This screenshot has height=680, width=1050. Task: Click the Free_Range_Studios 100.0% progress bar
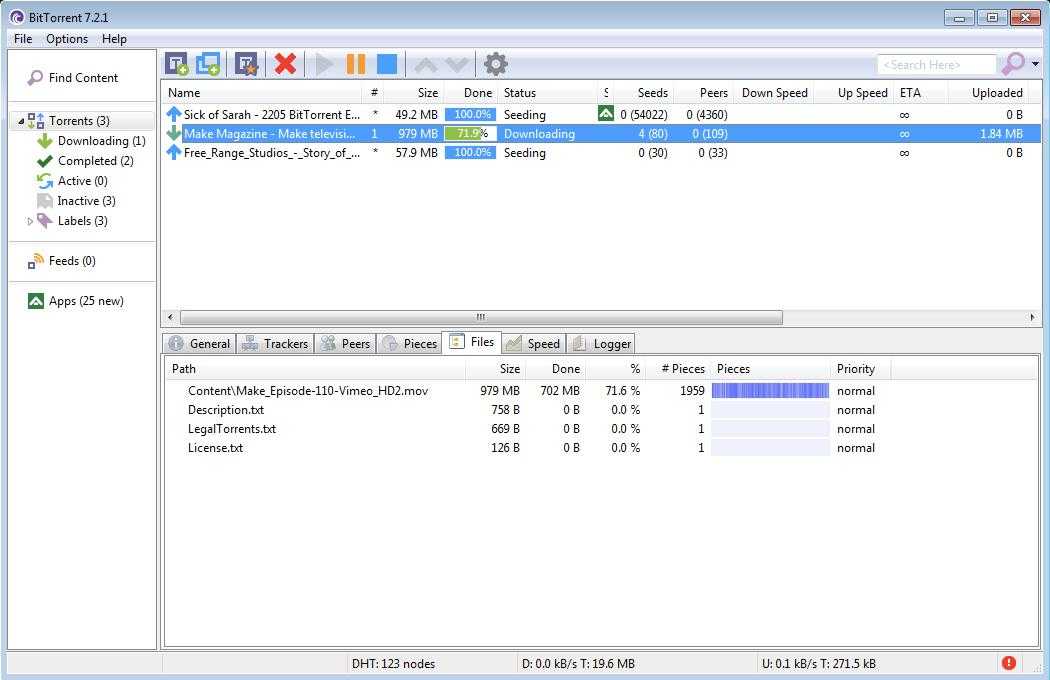(x=470, y=153)
